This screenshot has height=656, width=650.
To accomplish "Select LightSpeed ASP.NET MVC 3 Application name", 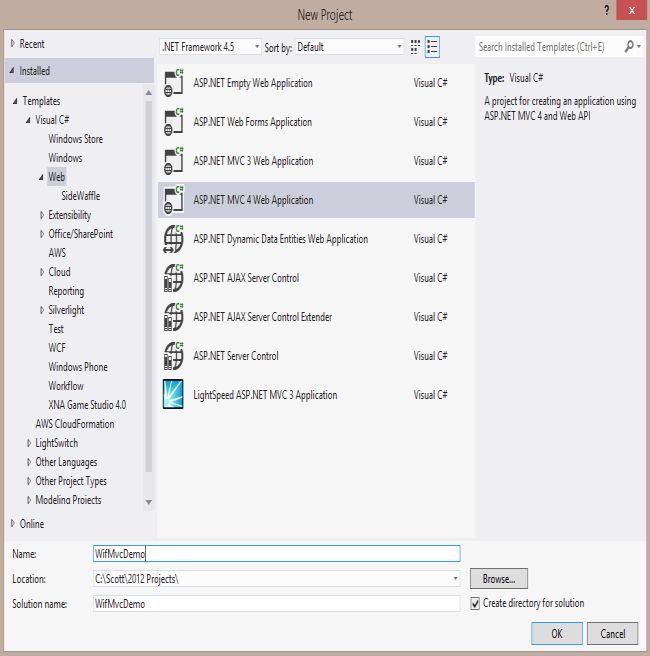I will coord(265,395).
